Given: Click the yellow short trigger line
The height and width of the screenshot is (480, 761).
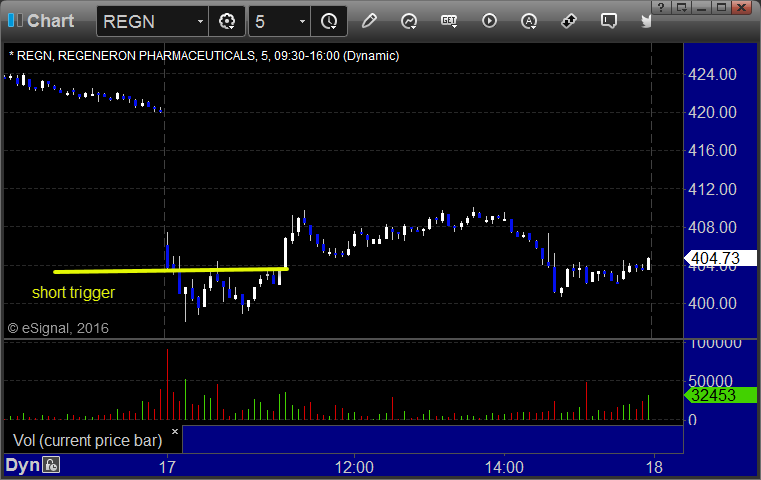Looking at the screenshot, I should point(171,270).
